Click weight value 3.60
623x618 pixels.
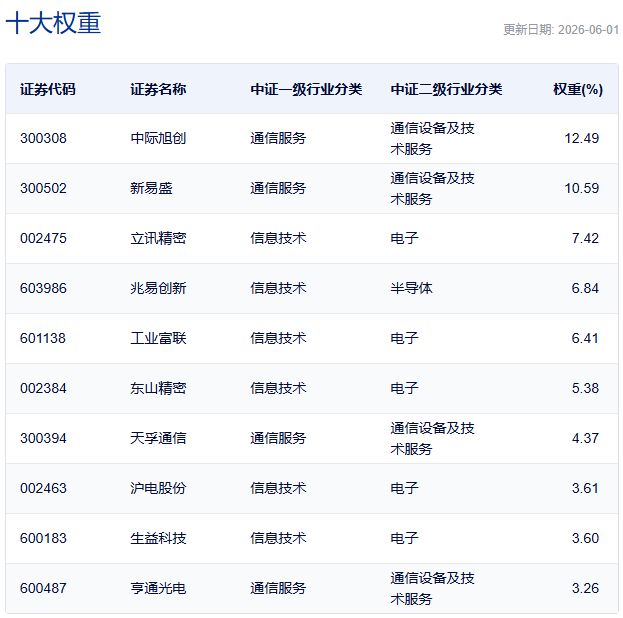pyautogui.click(x=585, y=539)
